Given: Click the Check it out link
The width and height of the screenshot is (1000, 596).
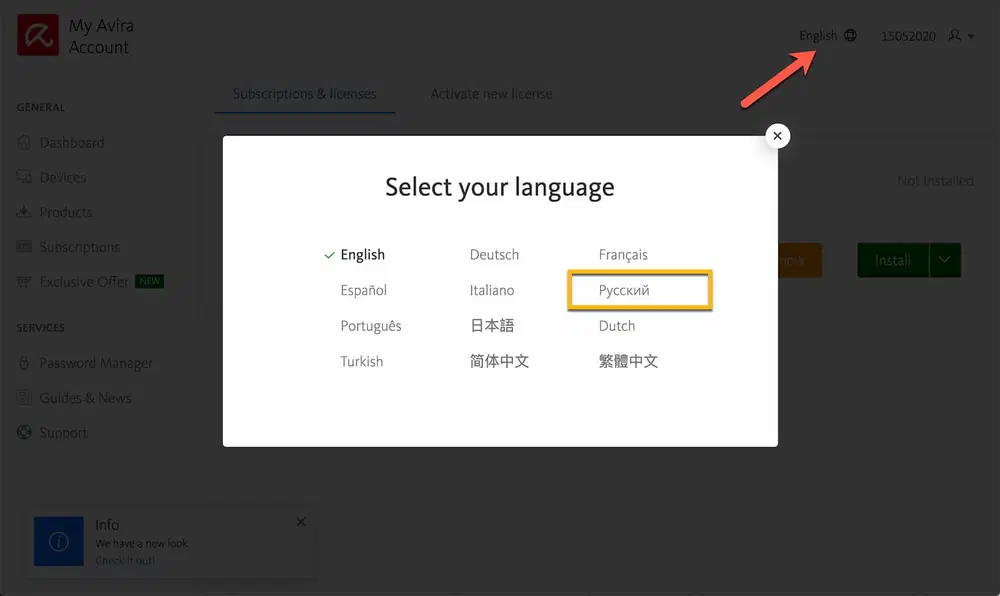Looking at the screenshot, I should tap(125, 561).
